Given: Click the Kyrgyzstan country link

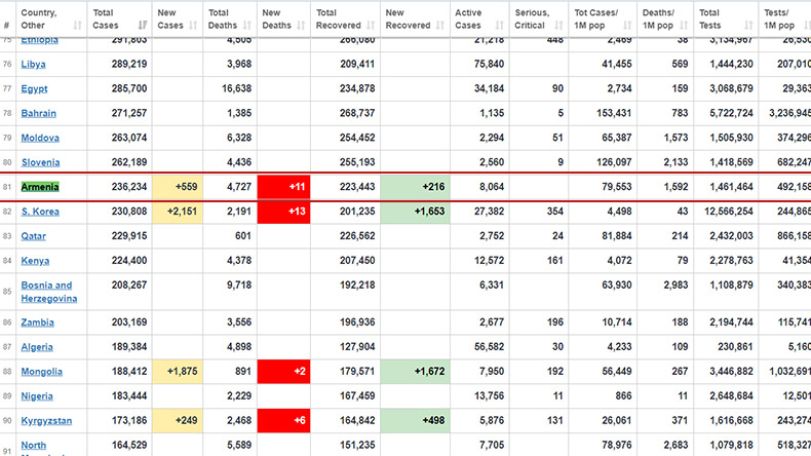Looking at the screenshot, I should [46, 421].
